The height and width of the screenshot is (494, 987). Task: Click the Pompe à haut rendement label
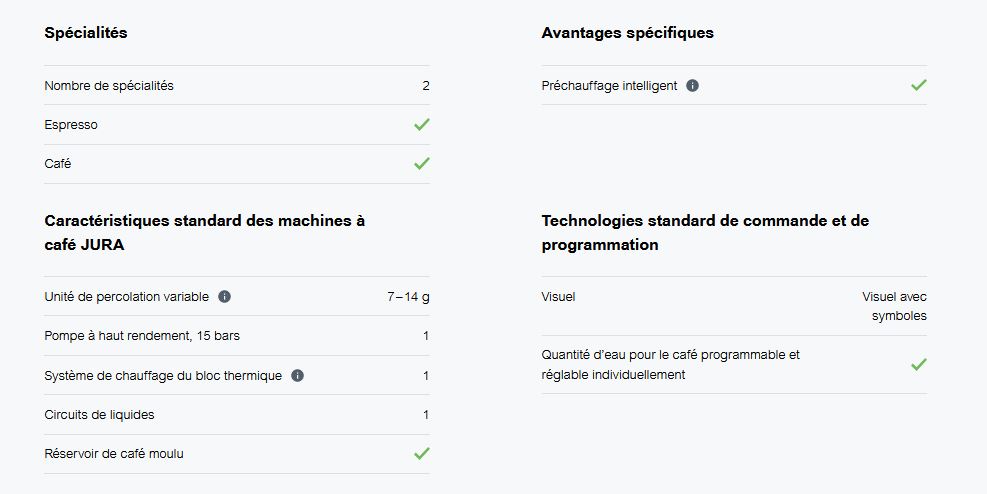(142, 335)
